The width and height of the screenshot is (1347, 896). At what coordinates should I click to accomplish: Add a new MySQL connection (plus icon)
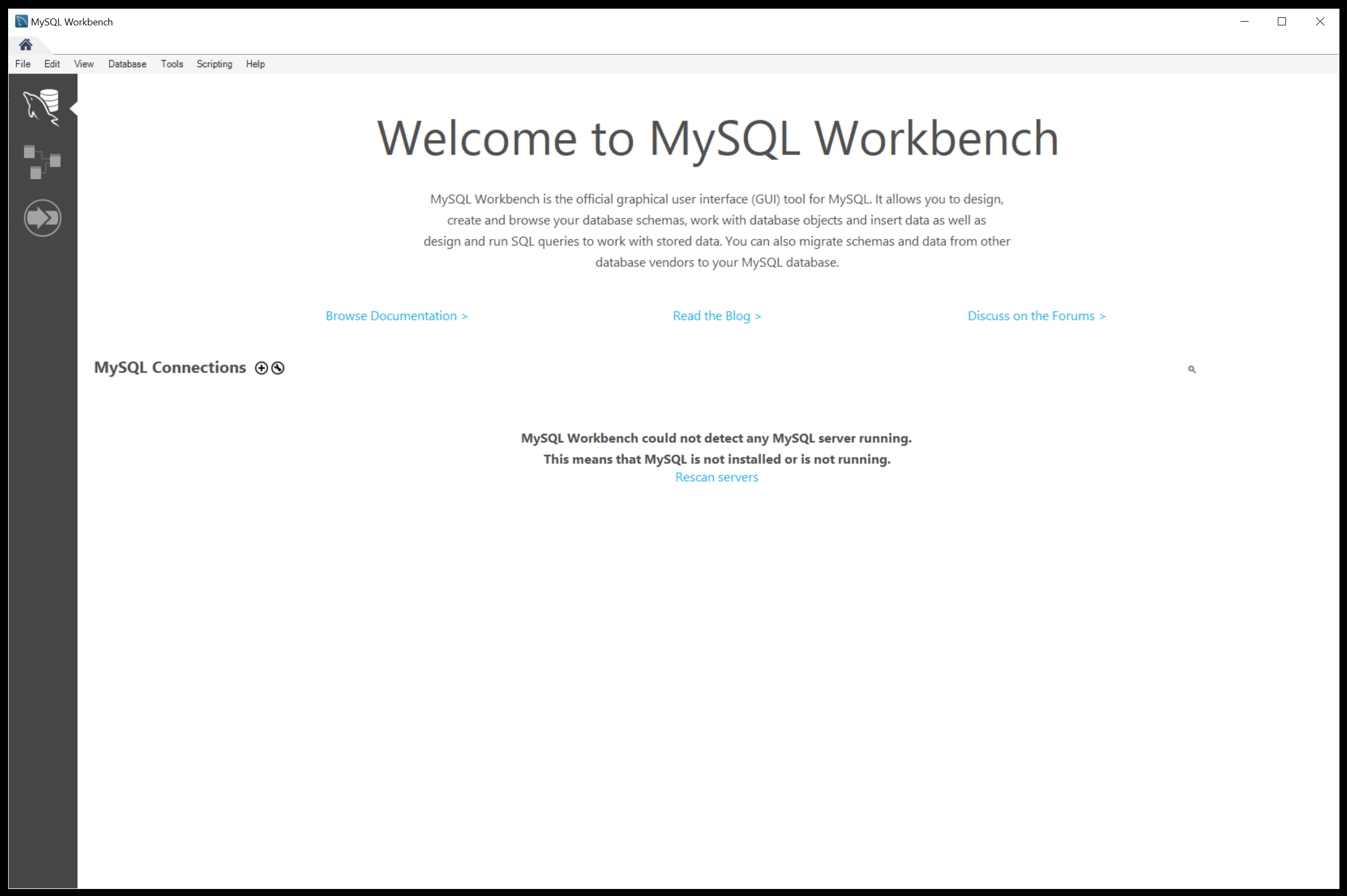261,368
